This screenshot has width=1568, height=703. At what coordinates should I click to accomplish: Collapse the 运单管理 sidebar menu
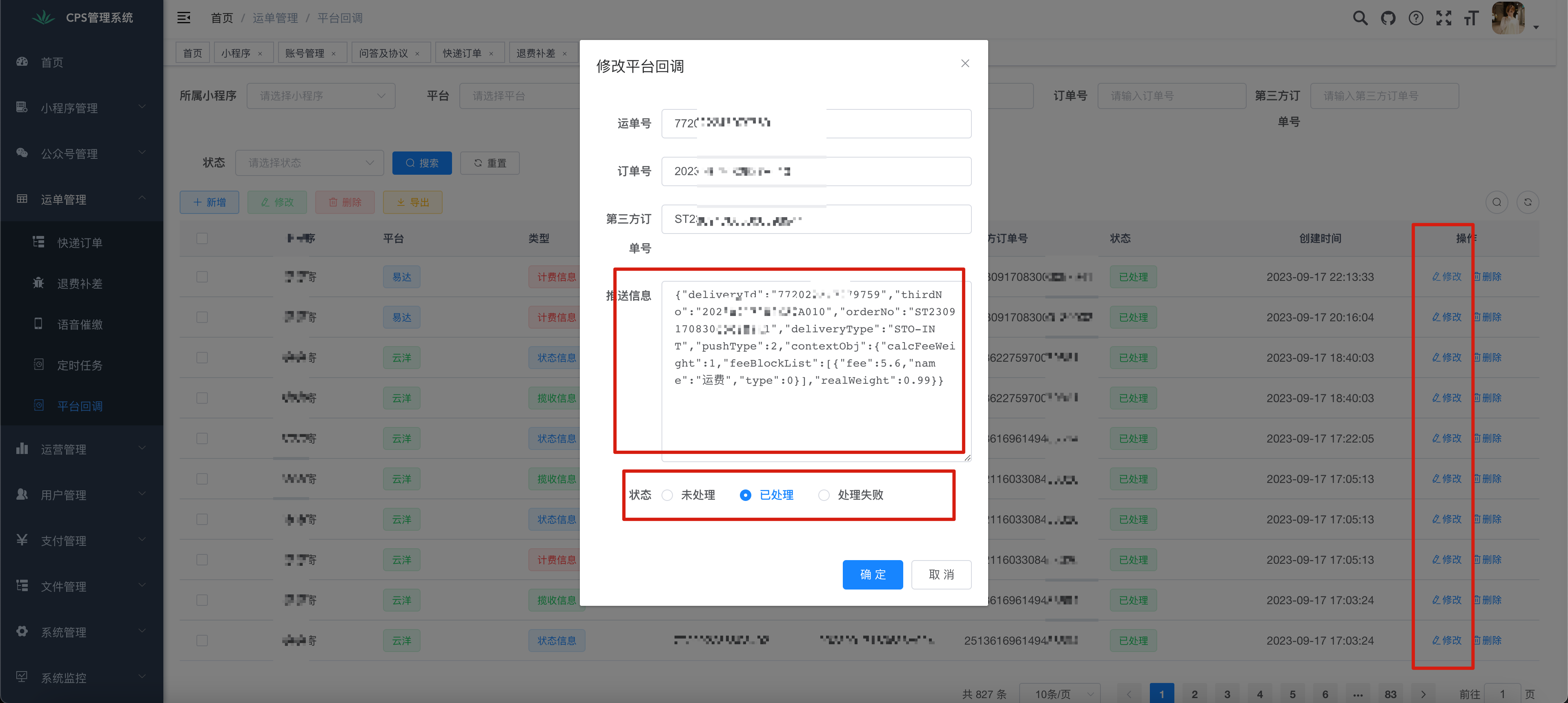tap(82, 199)
